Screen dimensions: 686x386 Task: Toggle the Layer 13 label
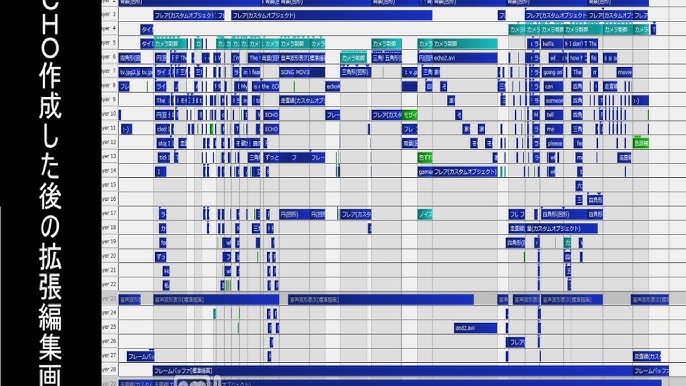tap(109, 157)
